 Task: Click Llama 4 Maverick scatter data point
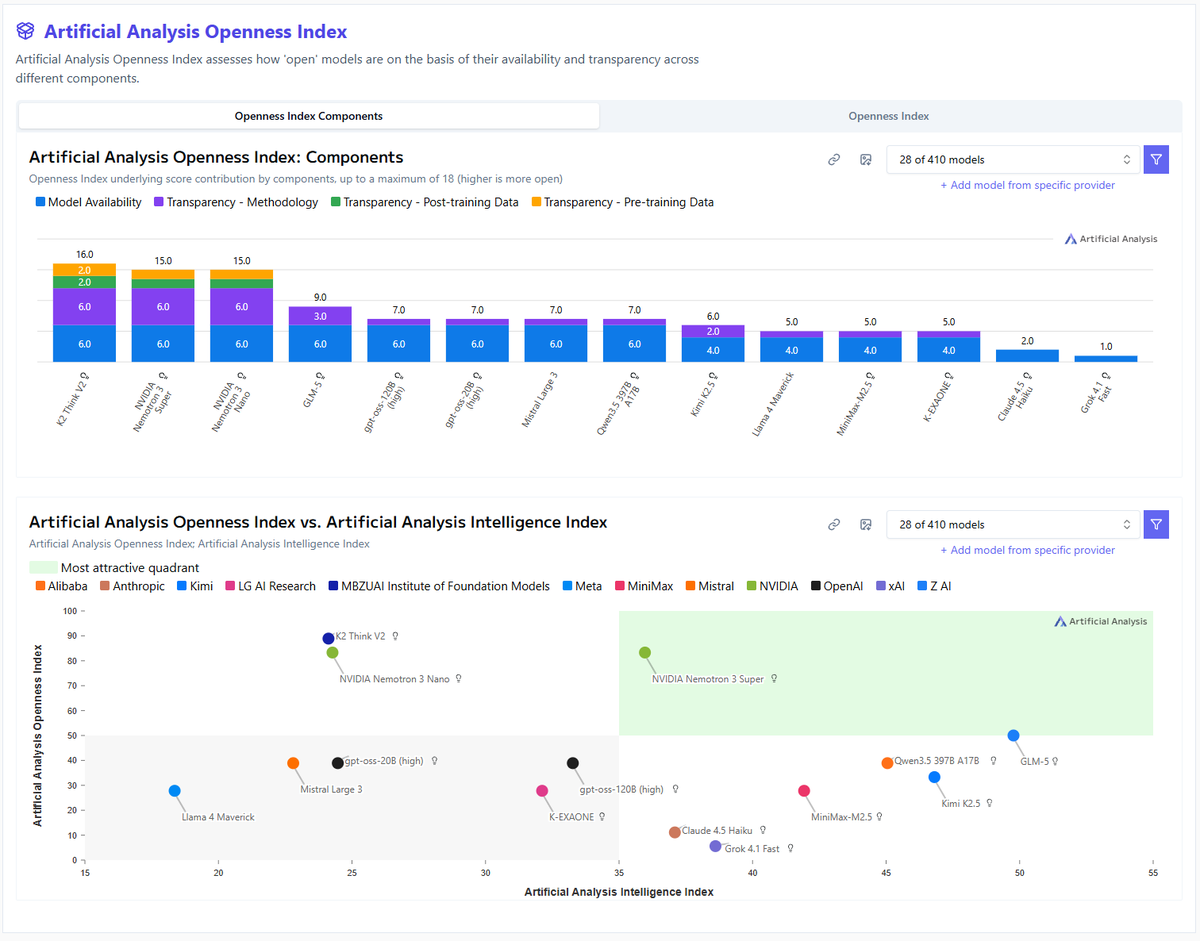(x=175, y=791)
